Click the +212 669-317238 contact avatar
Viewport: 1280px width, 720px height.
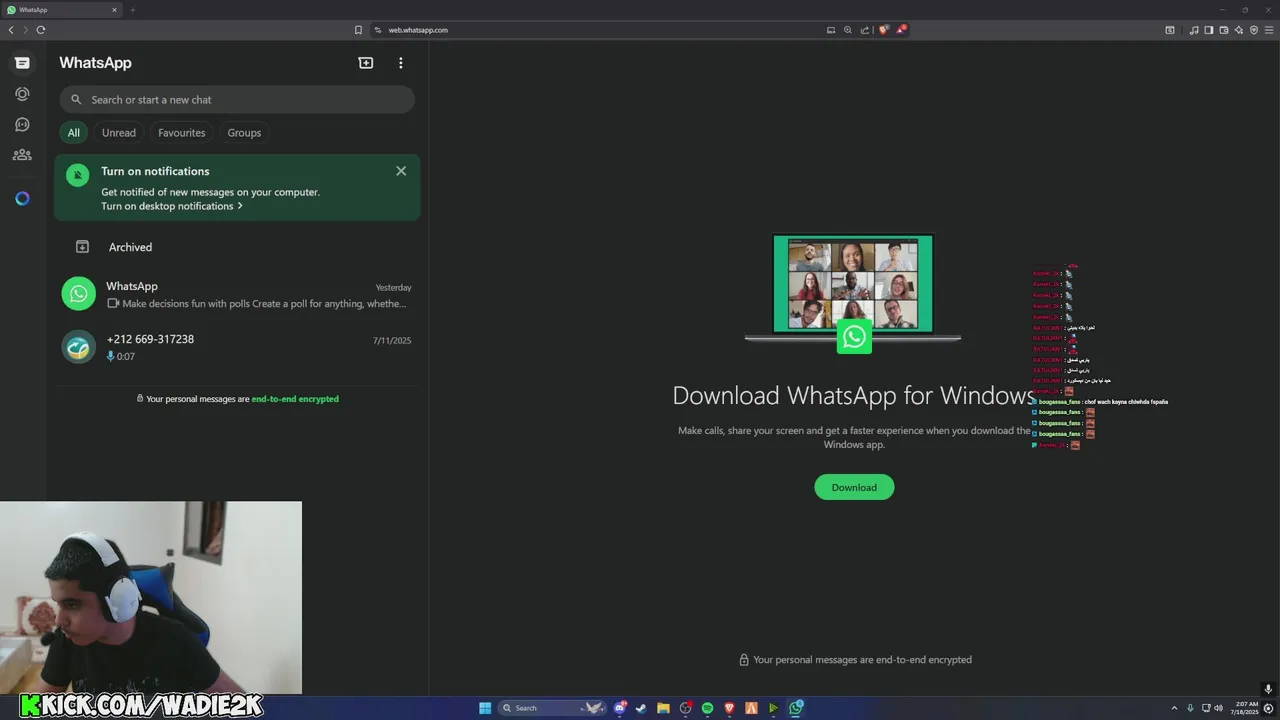click(79, 347)
